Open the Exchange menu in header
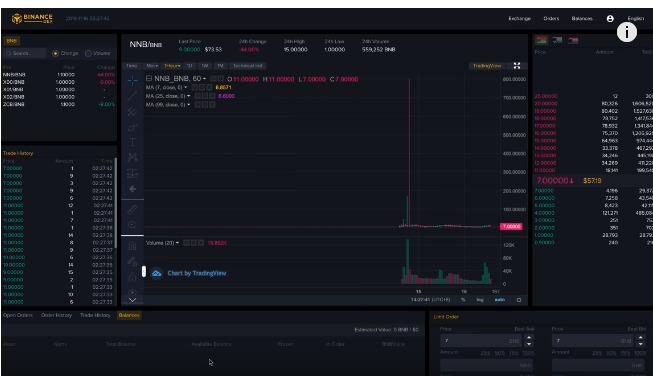653x376 pixels. tap(519, 18)
